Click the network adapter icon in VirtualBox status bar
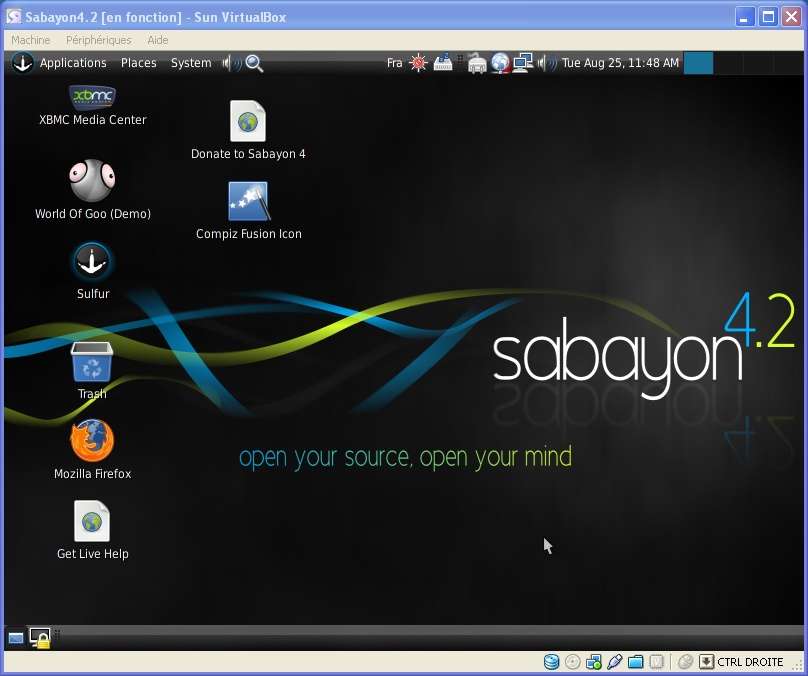This screenshot has height=676, width=808. (594, 662)
